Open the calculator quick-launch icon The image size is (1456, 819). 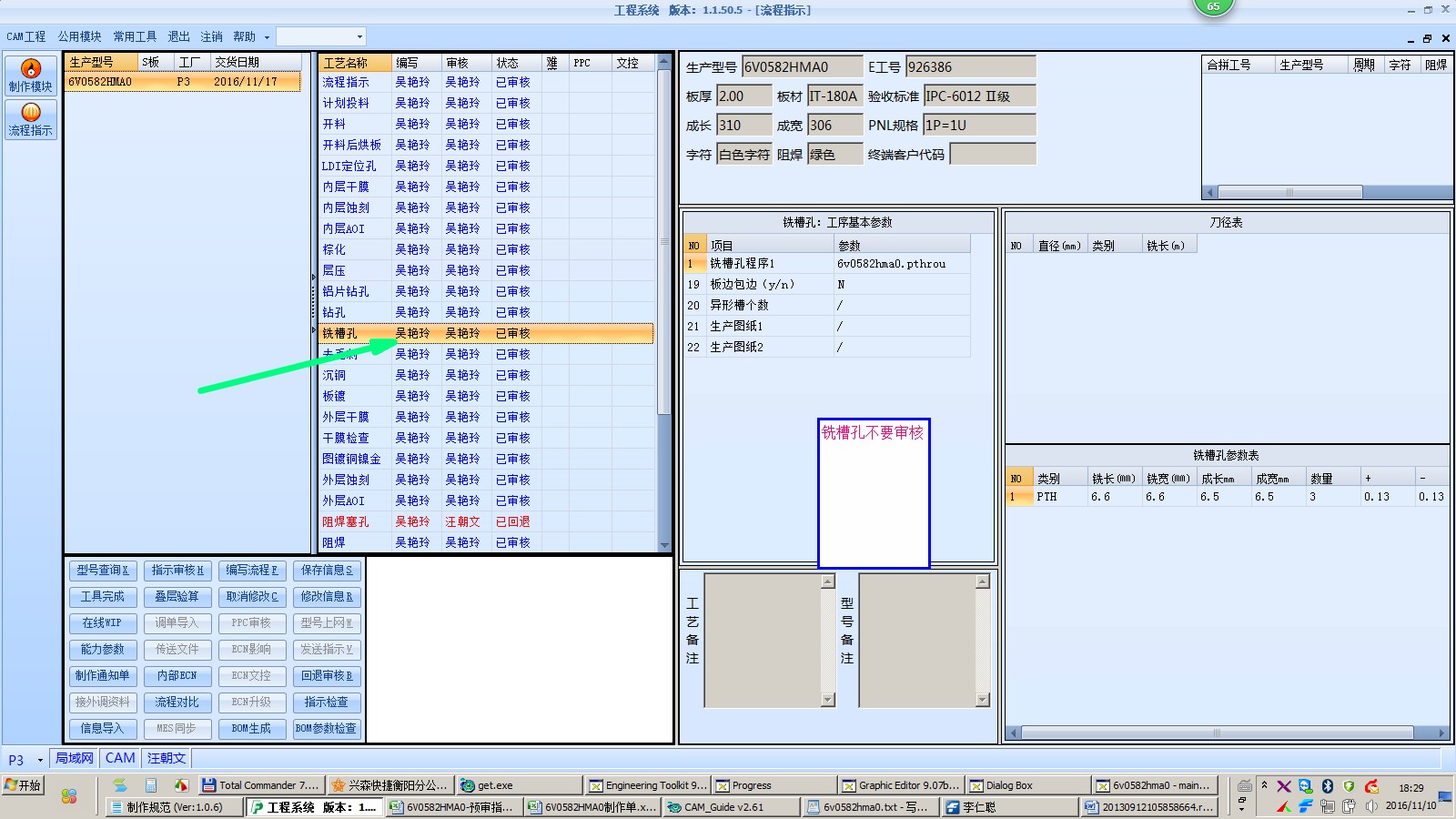pos(151,785)
